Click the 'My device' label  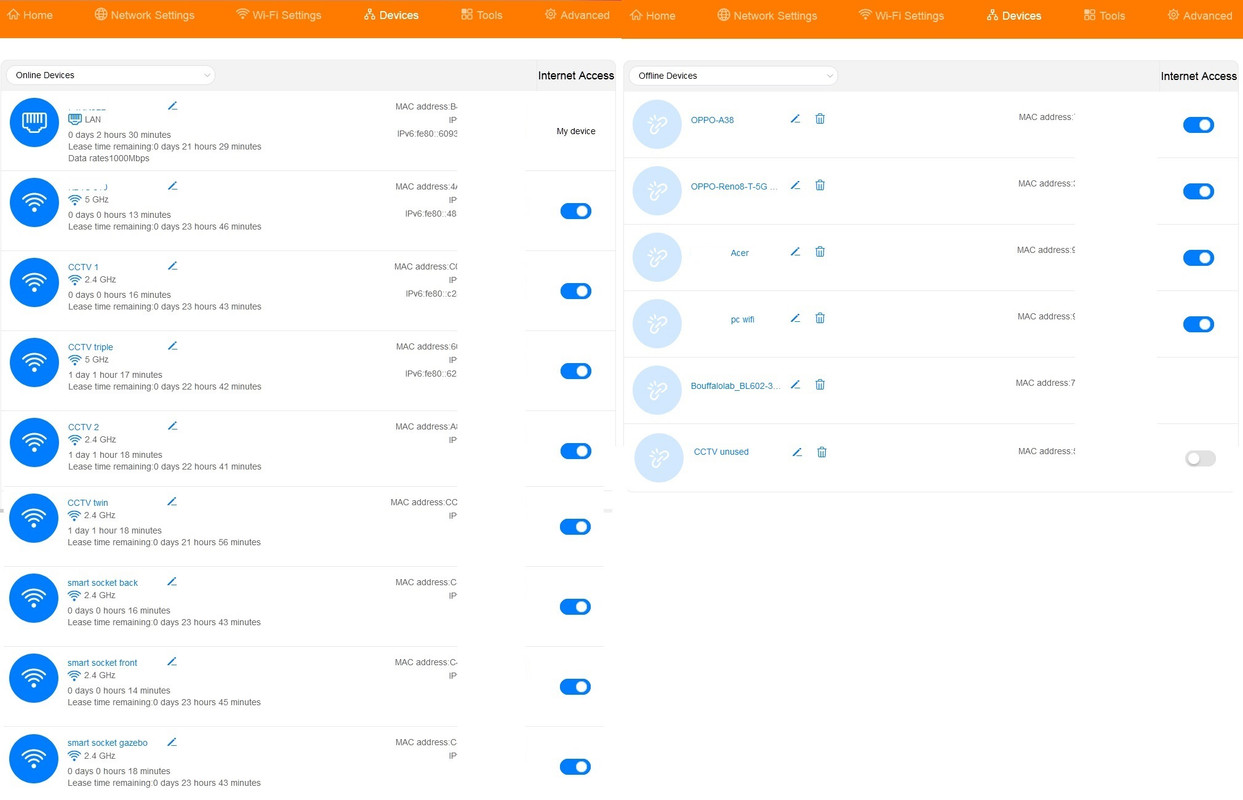click(x=576, y=131)
